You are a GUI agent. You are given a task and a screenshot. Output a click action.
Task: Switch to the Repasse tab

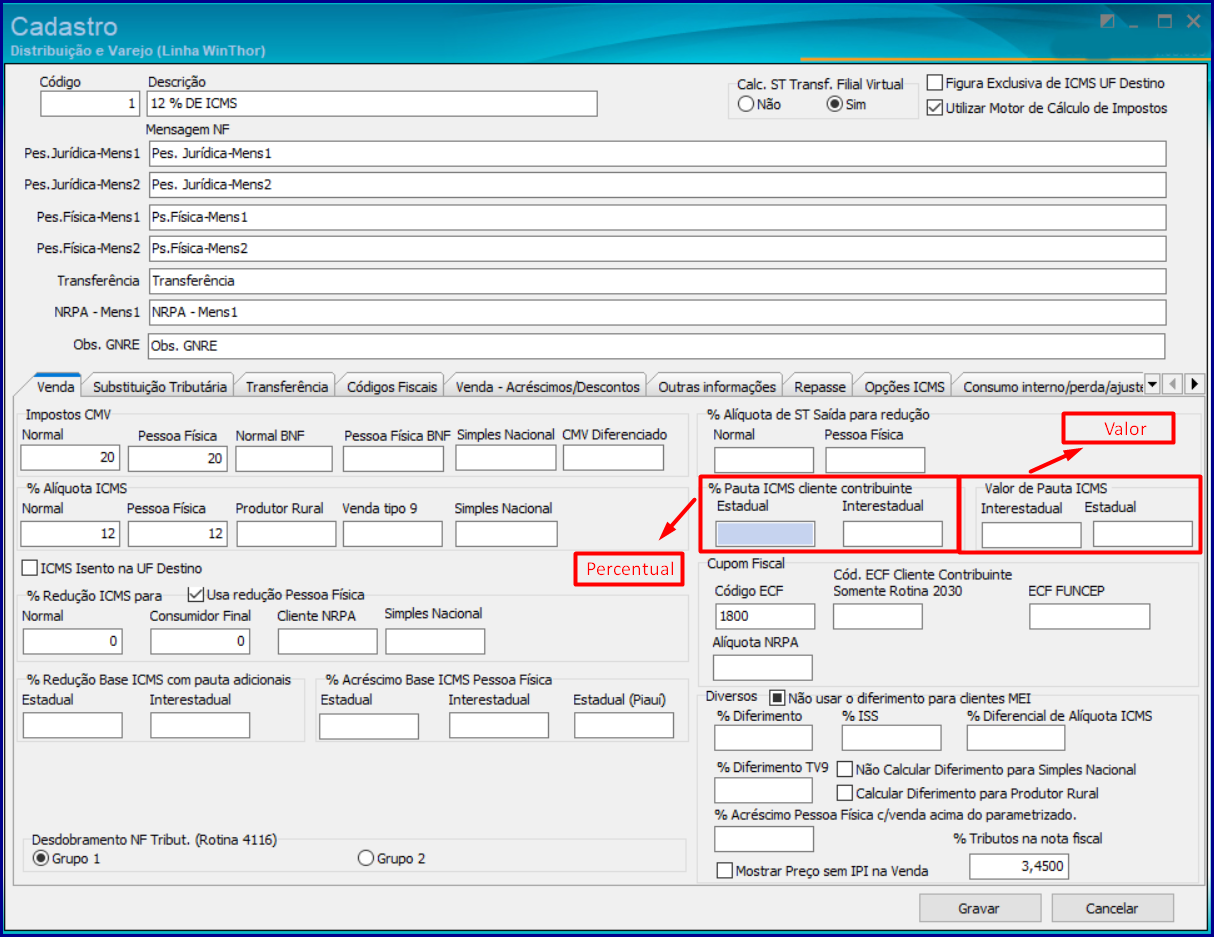[x=820, y=386]
